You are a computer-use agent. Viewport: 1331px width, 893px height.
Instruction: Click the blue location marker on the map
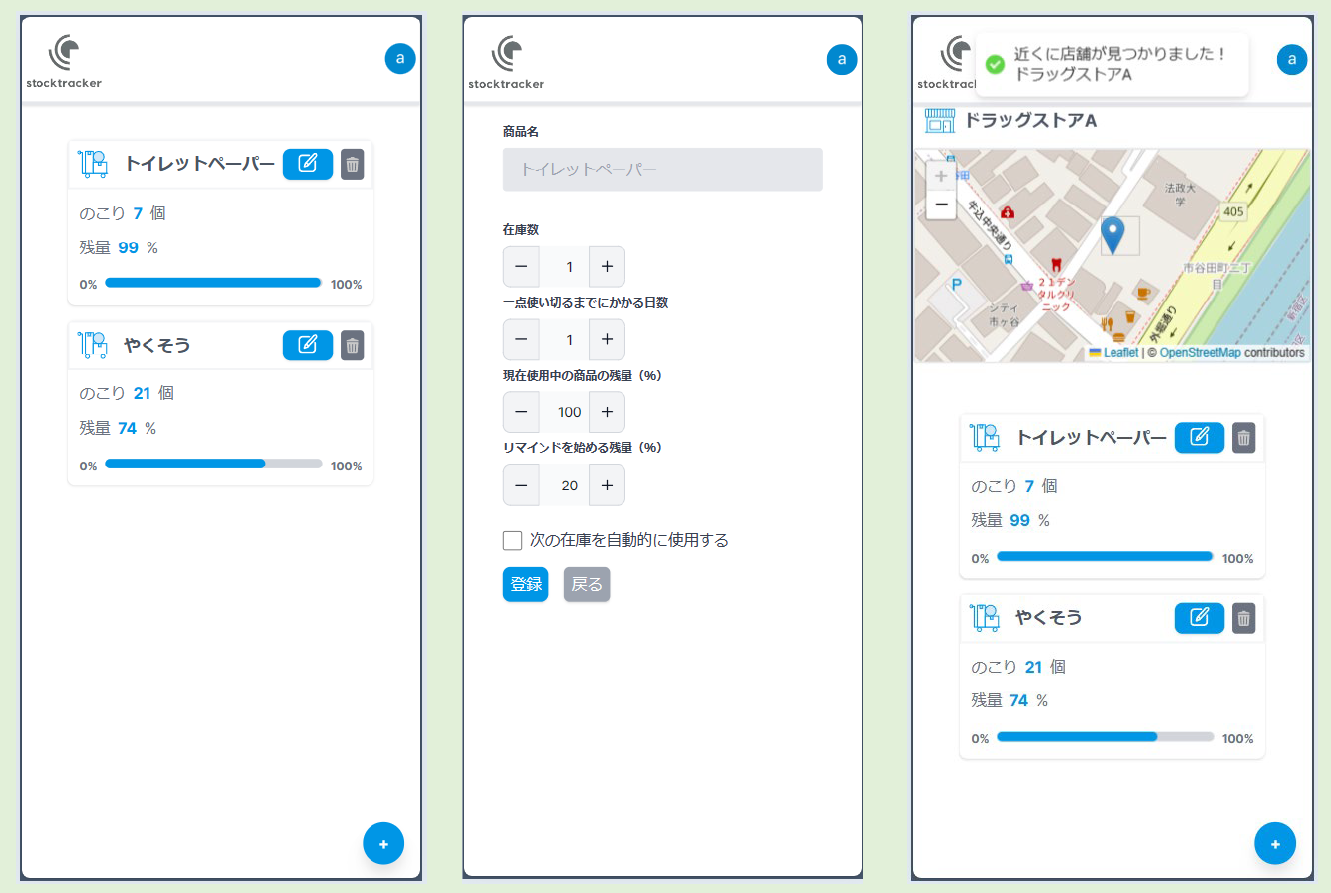pyautogui.click(x=1112, y=233)
